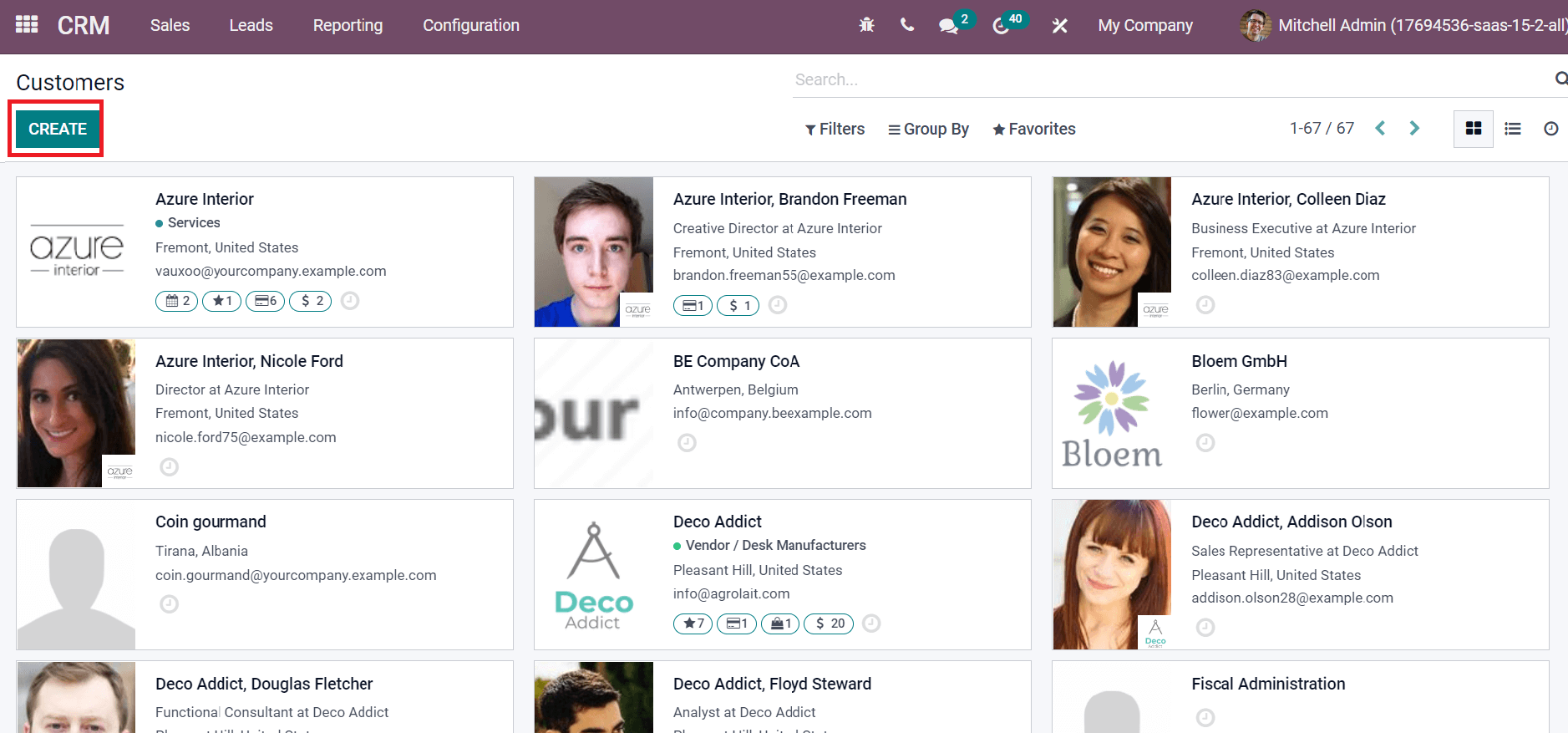Screen dimensions: 1568x733
Task: Open Azure Interior customer card title
Action: coord(205,199)
